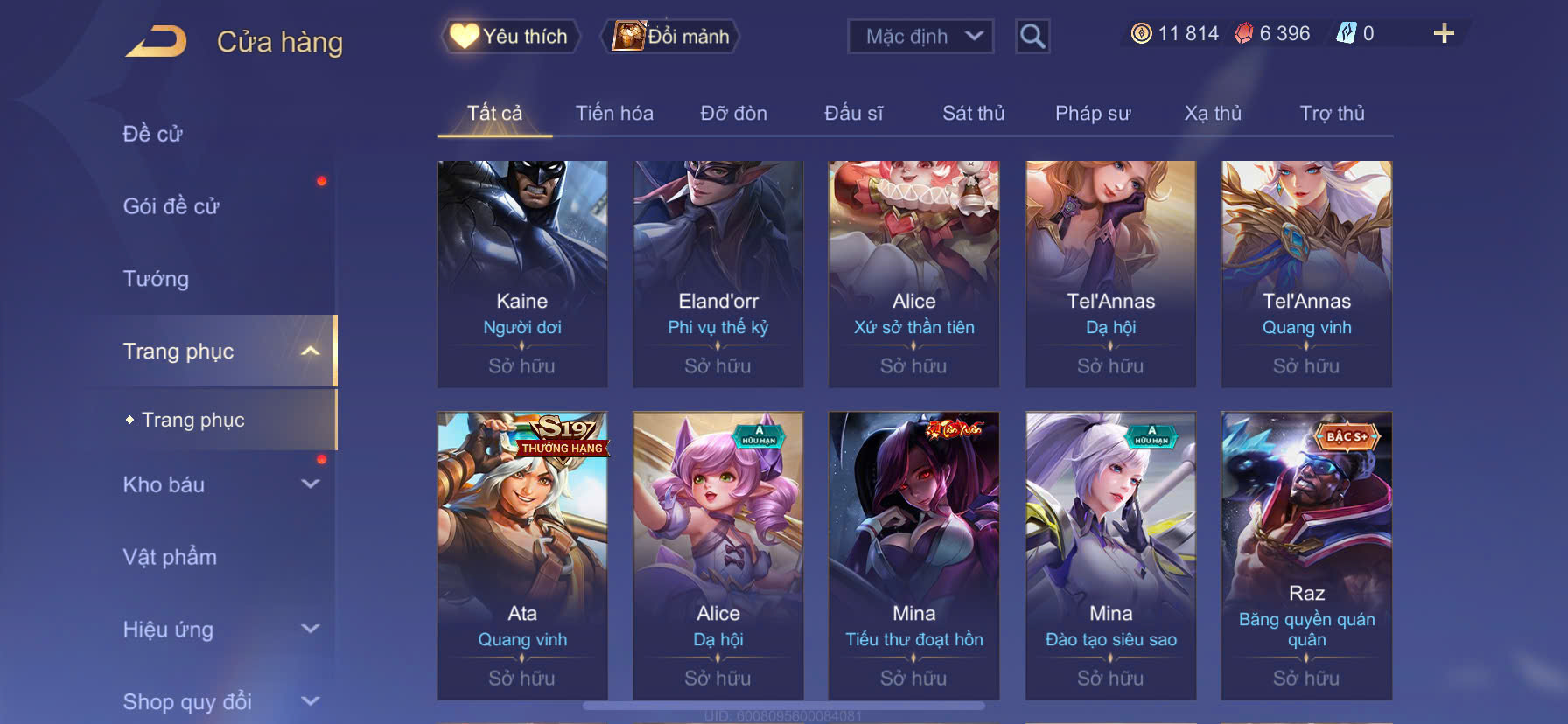Switch to the Pháp sư tab

click(x=1093, y=114)
